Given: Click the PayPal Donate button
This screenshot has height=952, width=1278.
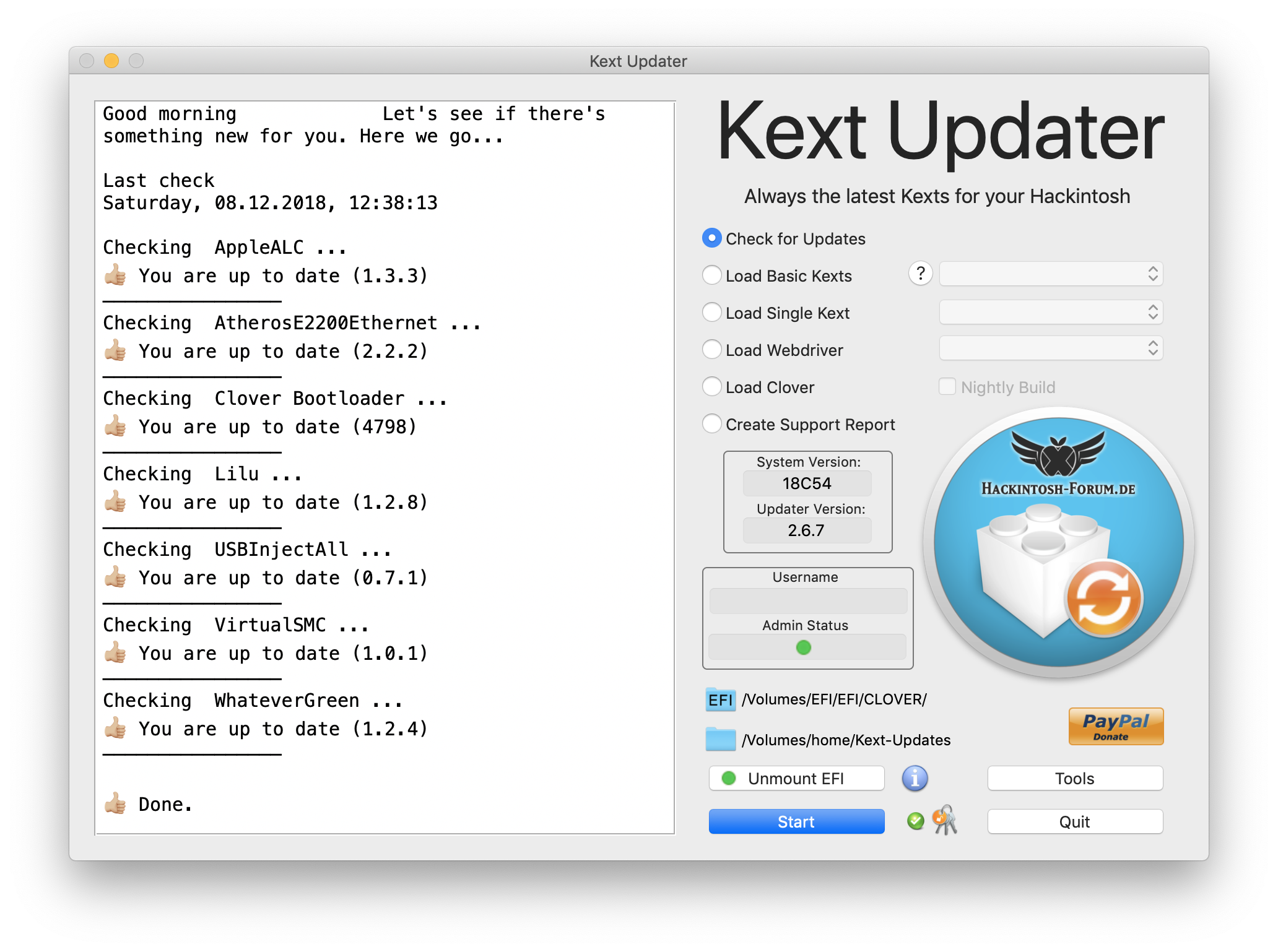Looking at the screenshot, I should coord(1116,726).
